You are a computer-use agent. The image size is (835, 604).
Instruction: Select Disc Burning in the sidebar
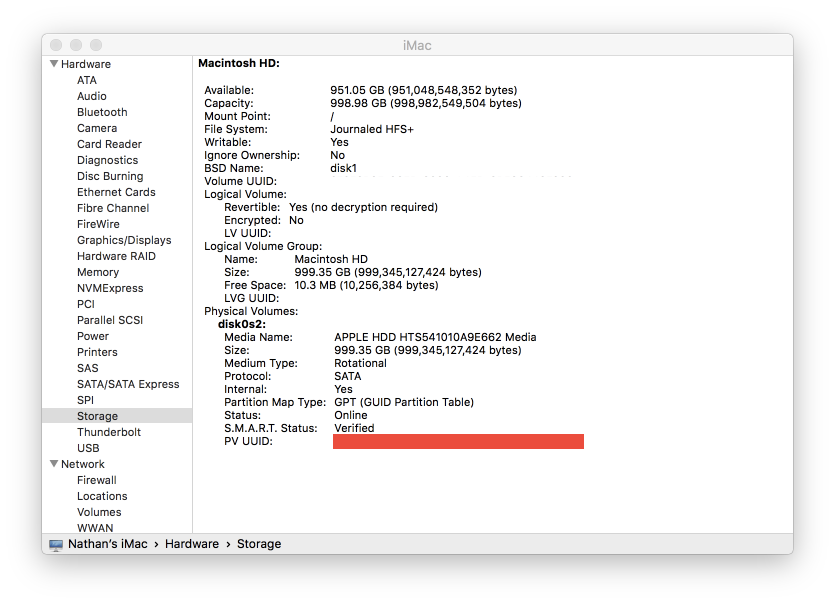click(110, 176)
